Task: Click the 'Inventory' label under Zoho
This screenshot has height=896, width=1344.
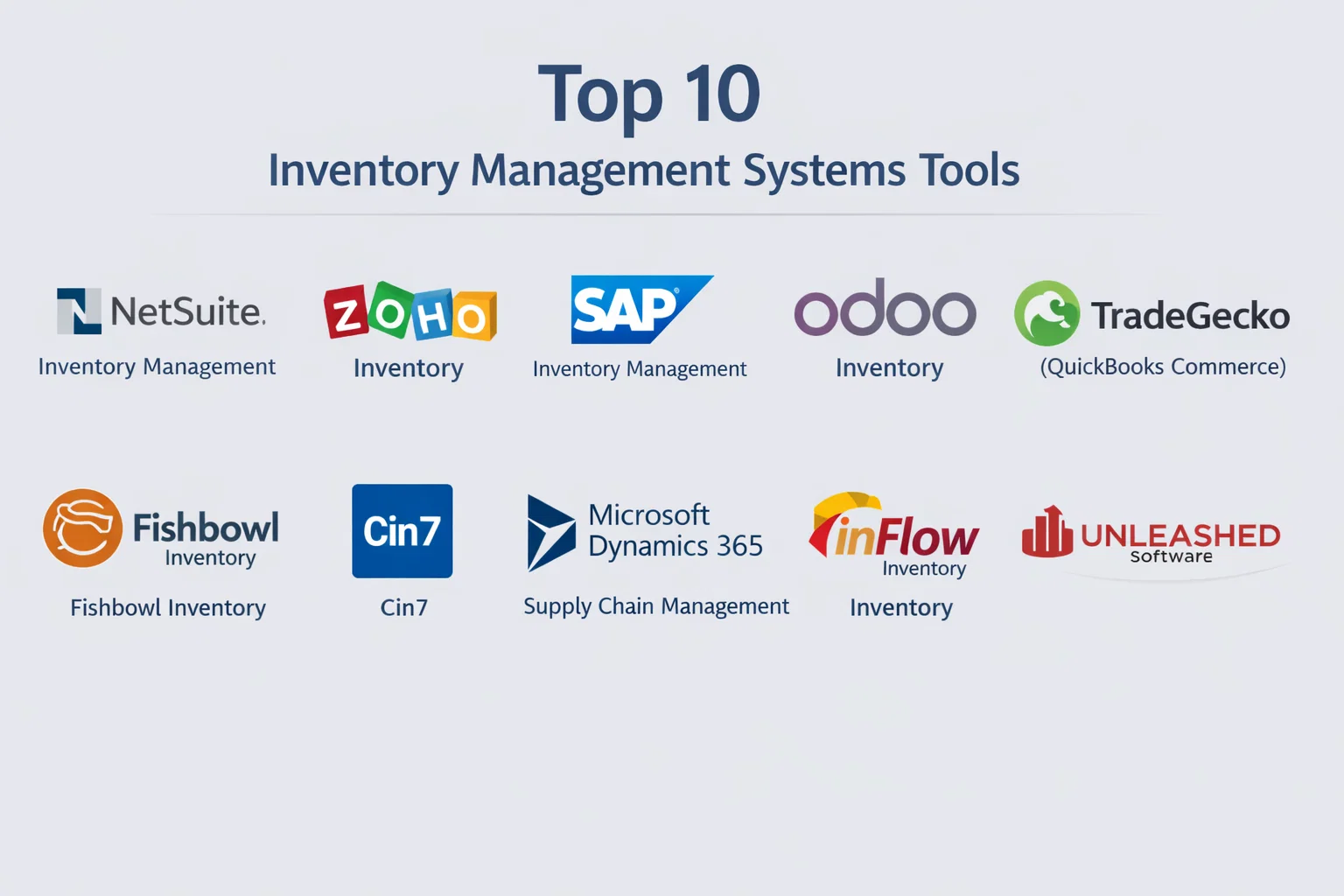Action: (x=409, y=368)
